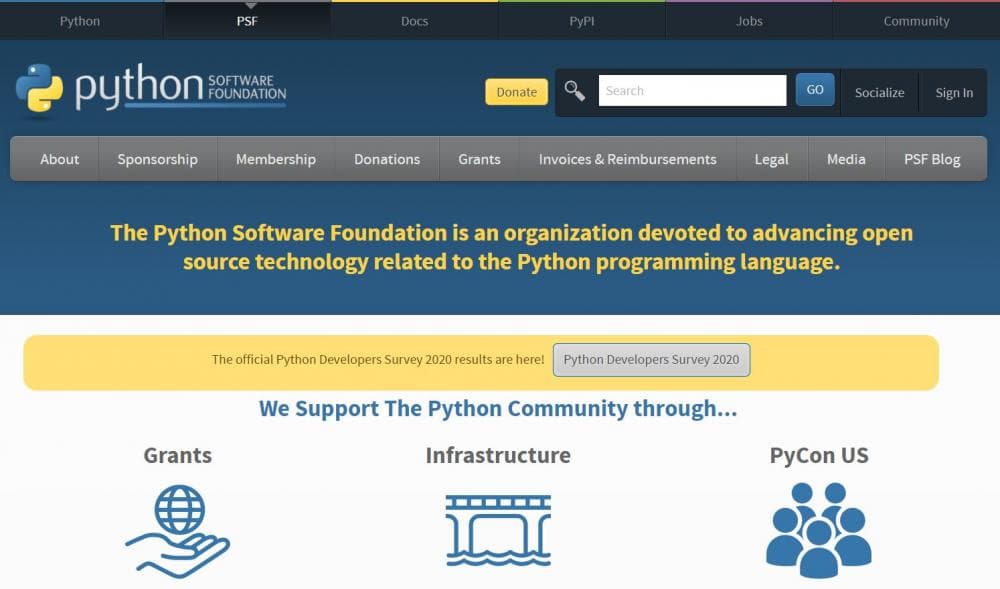Open the PyPI top tab
The width and height of the screenshot is (1000, 589).
(x=581, y=21)
